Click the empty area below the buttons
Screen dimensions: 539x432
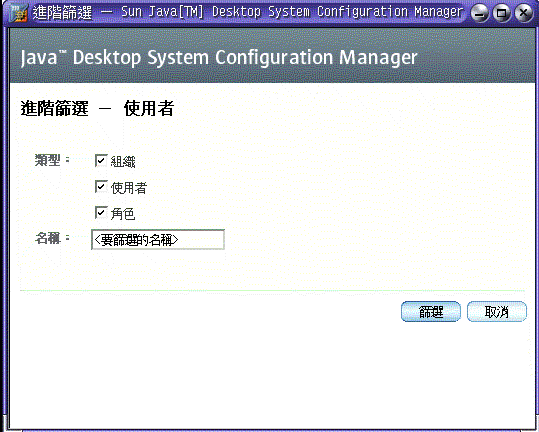click(272, 375)
